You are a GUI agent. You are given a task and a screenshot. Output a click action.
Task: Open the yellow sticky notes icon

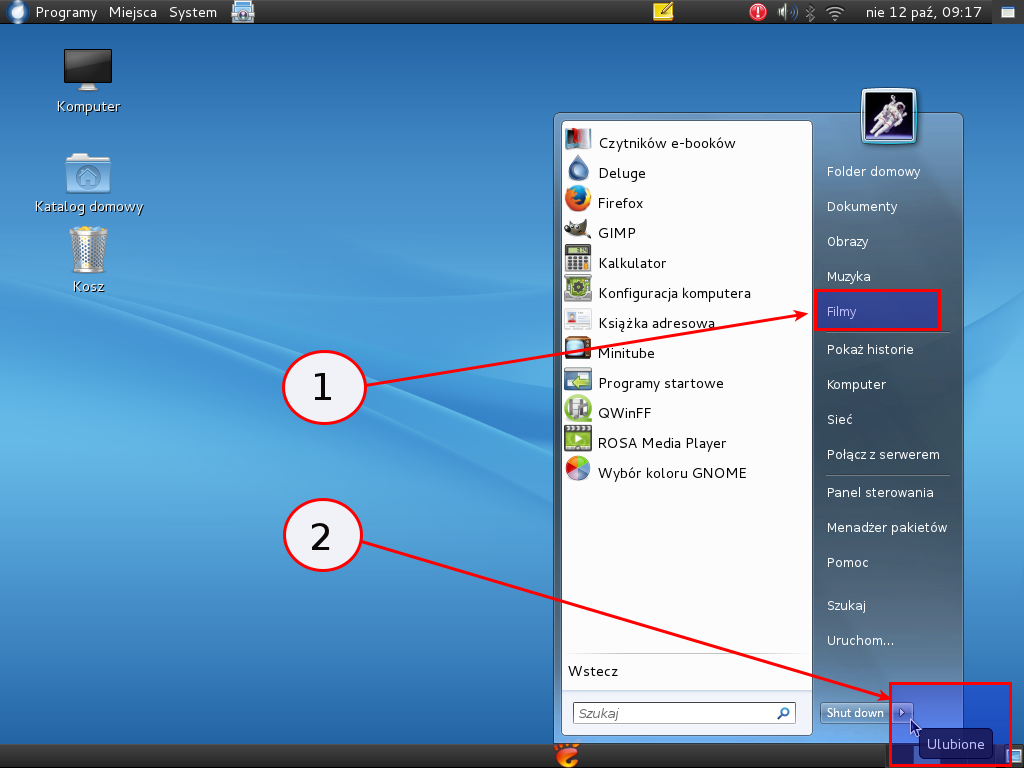click(663, 12)
